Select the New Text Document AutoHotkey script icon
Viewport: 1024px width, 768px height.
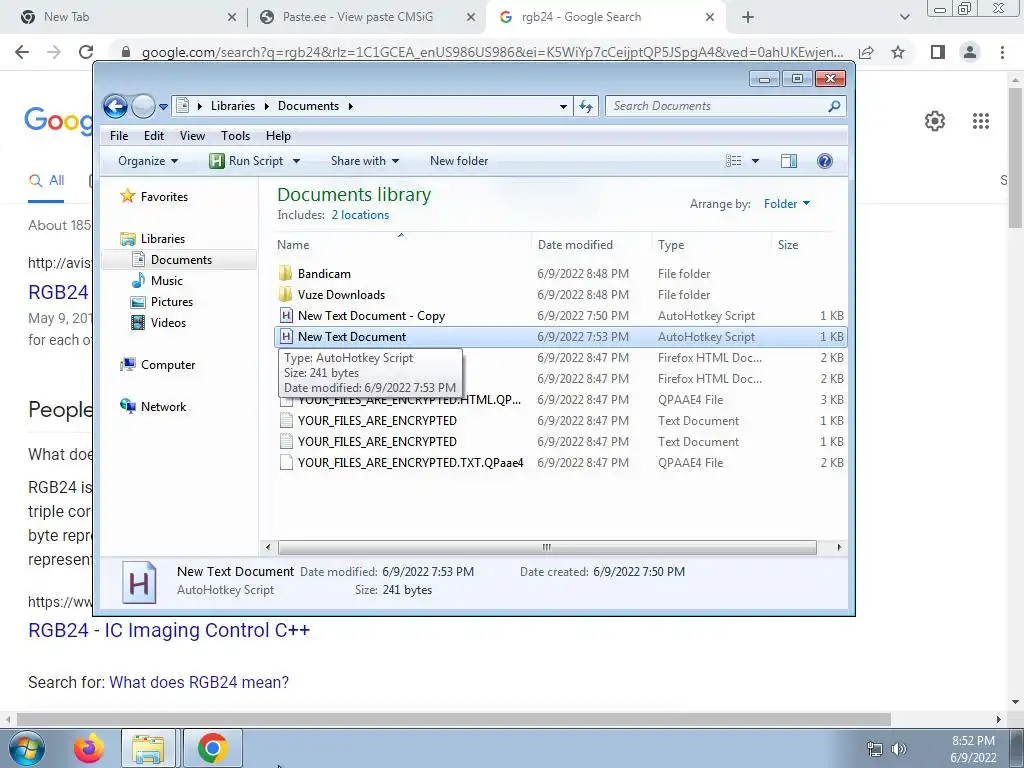click(285, 337)
